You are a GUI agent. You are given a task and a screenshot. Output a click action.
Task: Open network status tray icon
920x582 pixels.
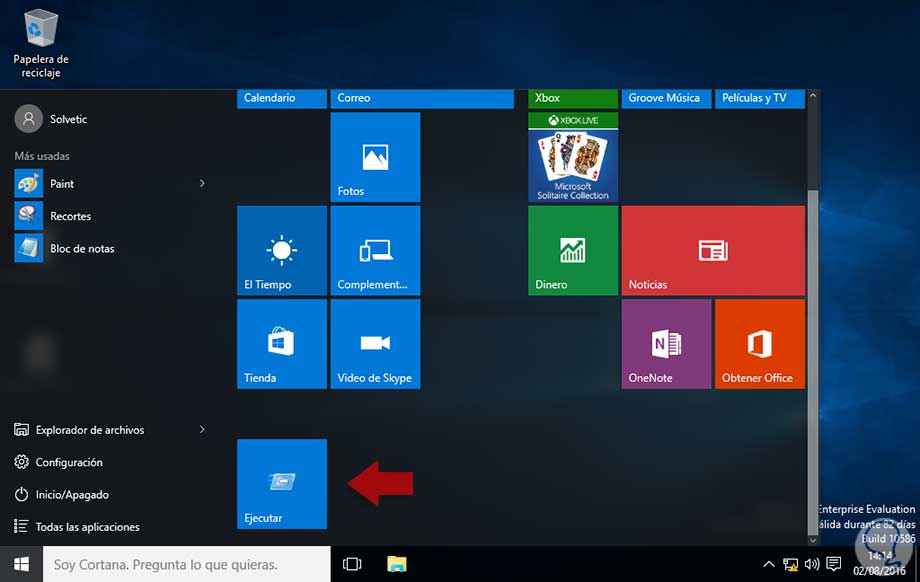click(x=790, y=564)
